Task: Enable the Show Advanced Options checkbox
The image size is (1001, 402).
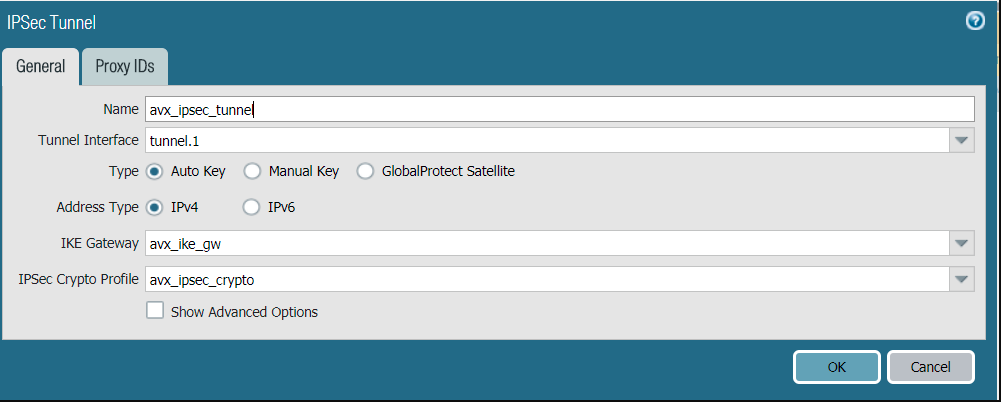Action: click(154, 311)
